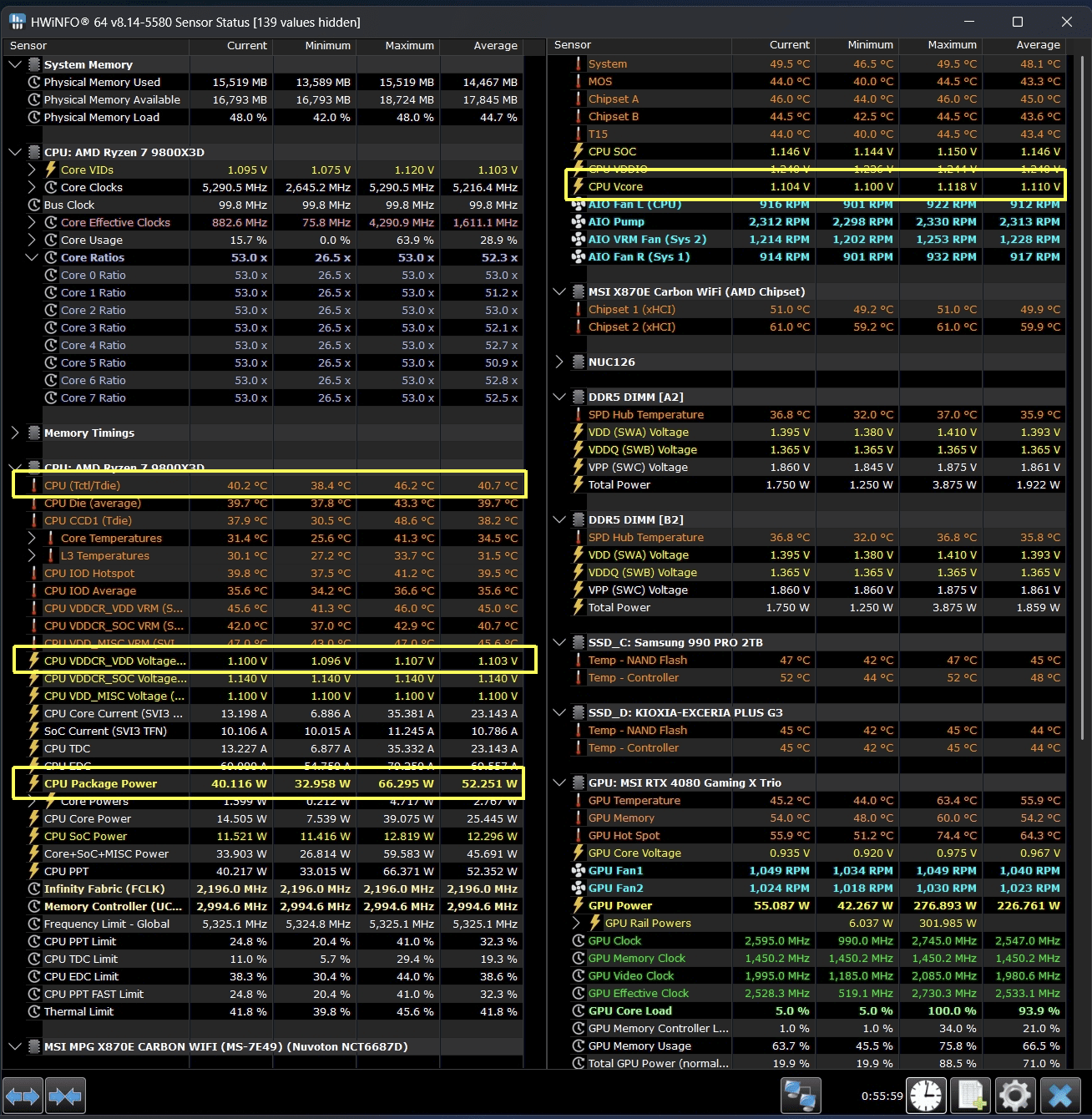Click the collapse columns arrows button
This screenshot has width=1092, height=1119.
[65, 1096]
